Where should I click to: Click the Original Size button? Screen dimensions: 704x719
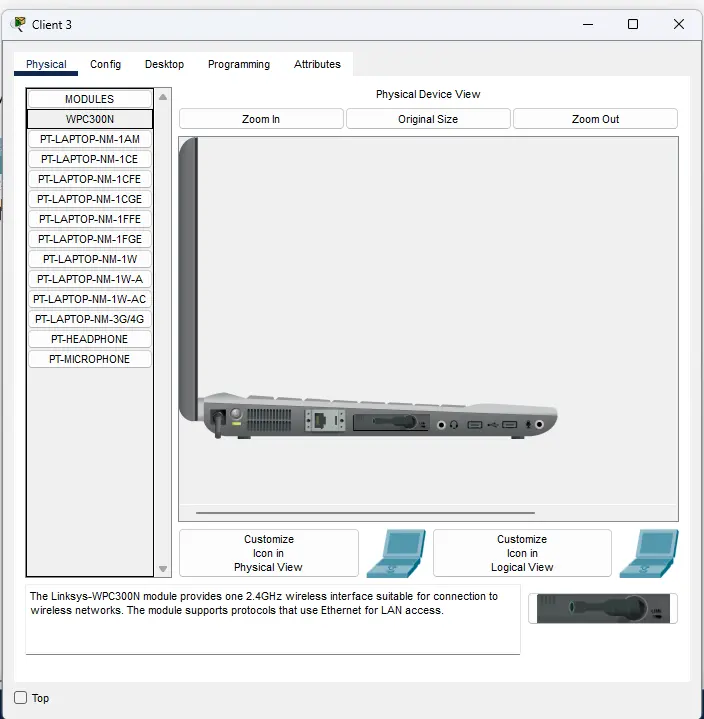(428, 119)
